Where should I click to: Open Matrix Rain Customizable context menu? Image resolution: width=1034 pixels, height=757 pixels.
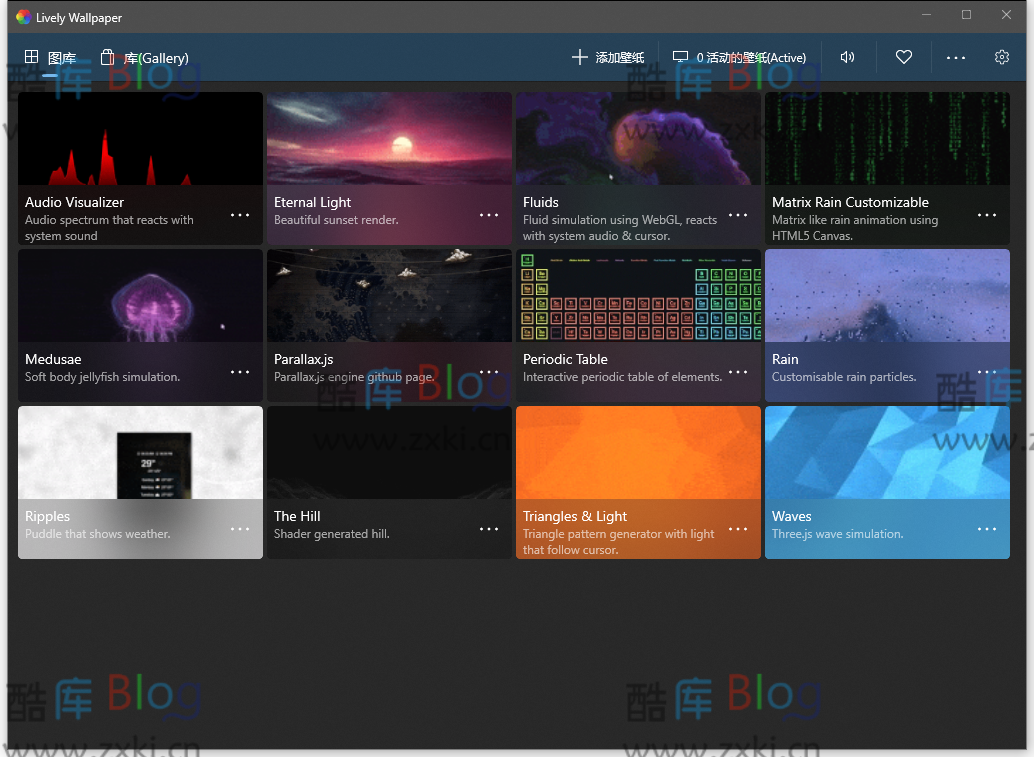point(986,215)
